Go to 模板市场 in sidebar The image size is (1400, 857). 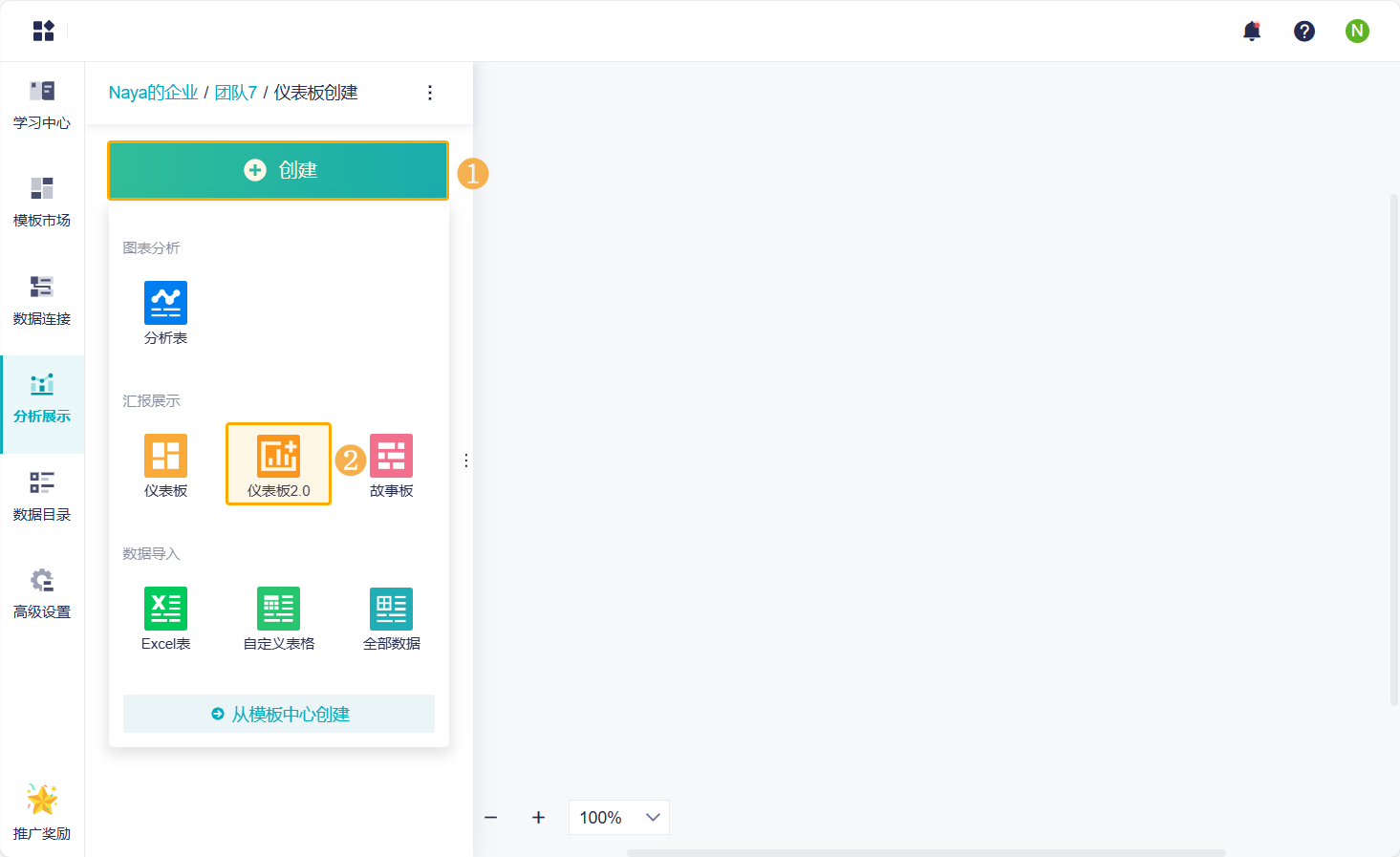pos(42,203)
